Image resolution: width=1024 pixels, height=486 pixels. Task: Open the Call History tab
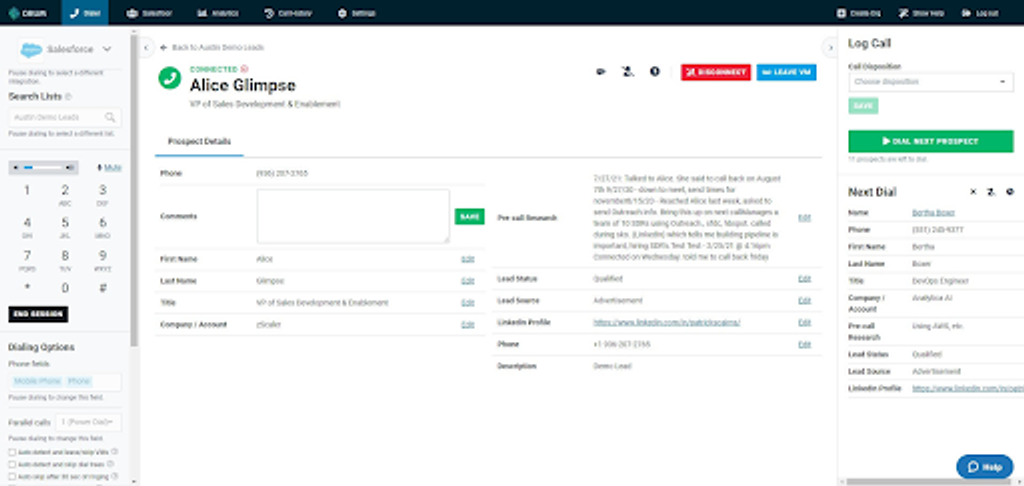tap(288, 13)
